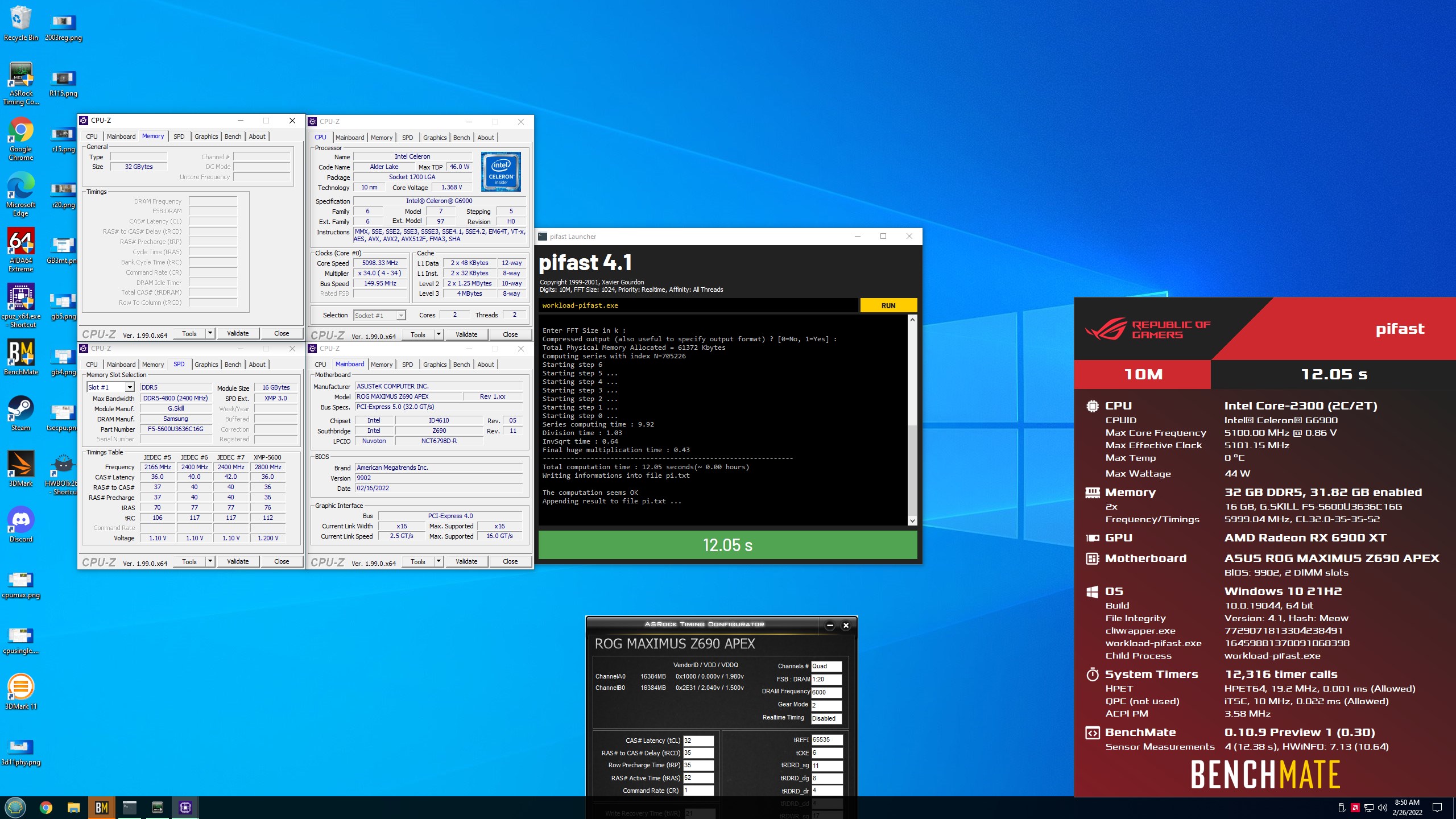Minimize the ASRock Timing Configurator window
The width and height of the screenshot is (1456, 819).
click(x=830, y=625)
